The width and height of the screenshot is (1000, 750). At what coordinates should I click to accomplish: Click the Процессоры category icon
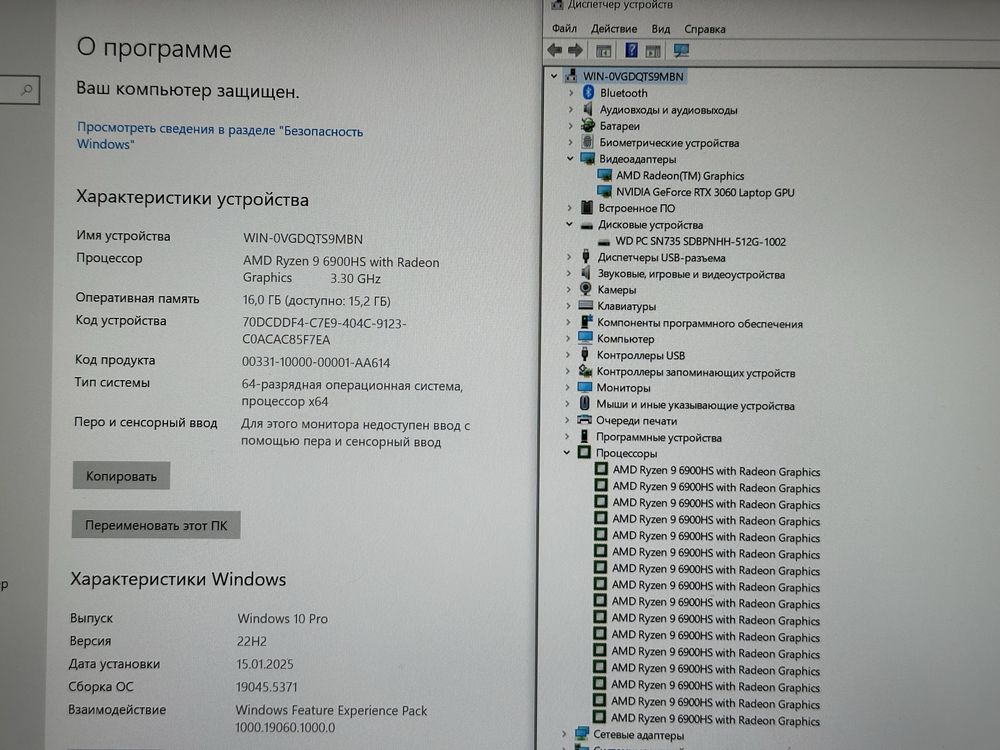point(584,452)
